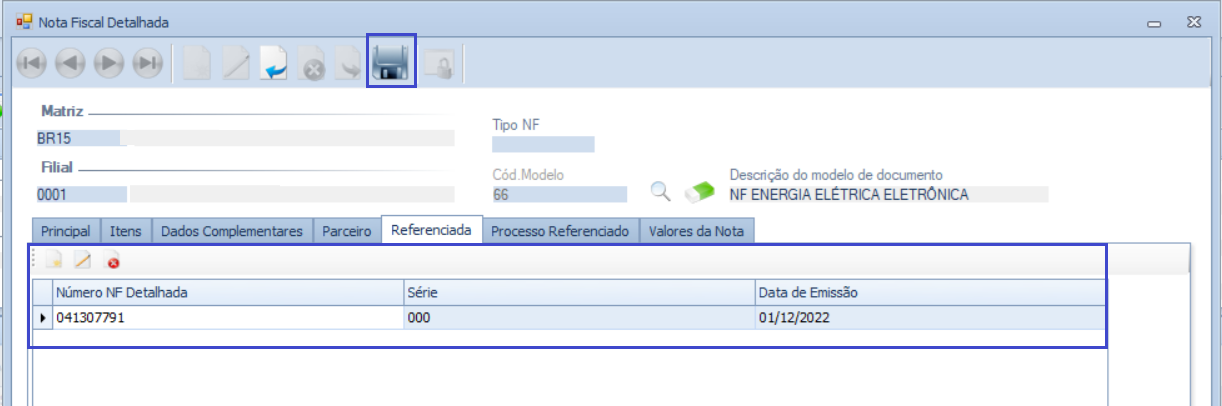The height and width of the screenshot is (406, 1222).
Task: Click the greyed delete X toolbar icon
Action: pos(312,65)
